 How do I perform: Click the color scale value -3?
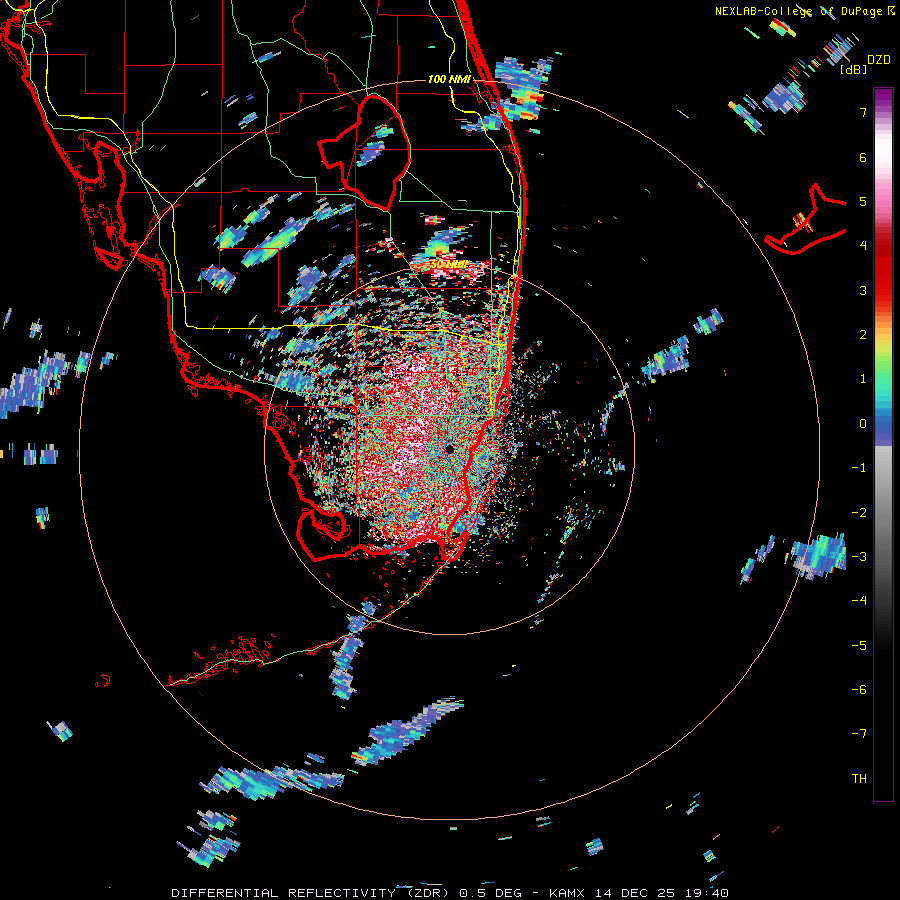click(x=859, y=557)
